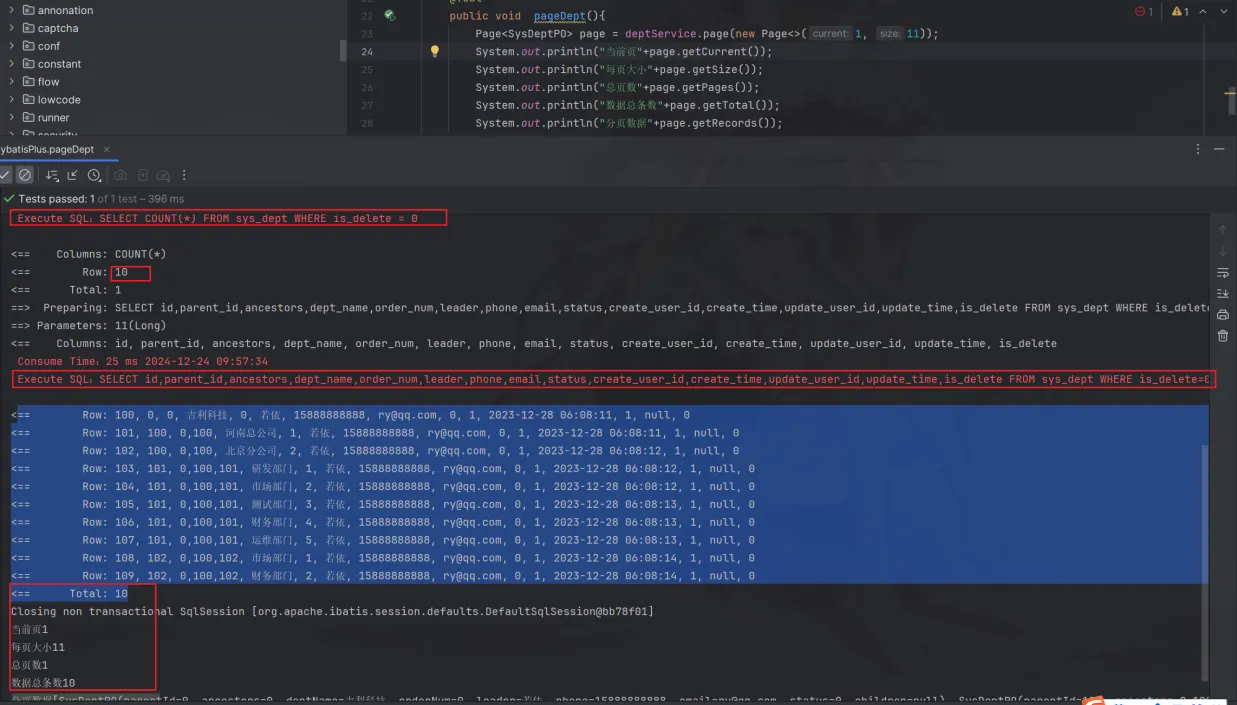The height and width of the screenshot is (705, 1237).
Task: Clear console with trash icon
Action: click(1222, 336)
